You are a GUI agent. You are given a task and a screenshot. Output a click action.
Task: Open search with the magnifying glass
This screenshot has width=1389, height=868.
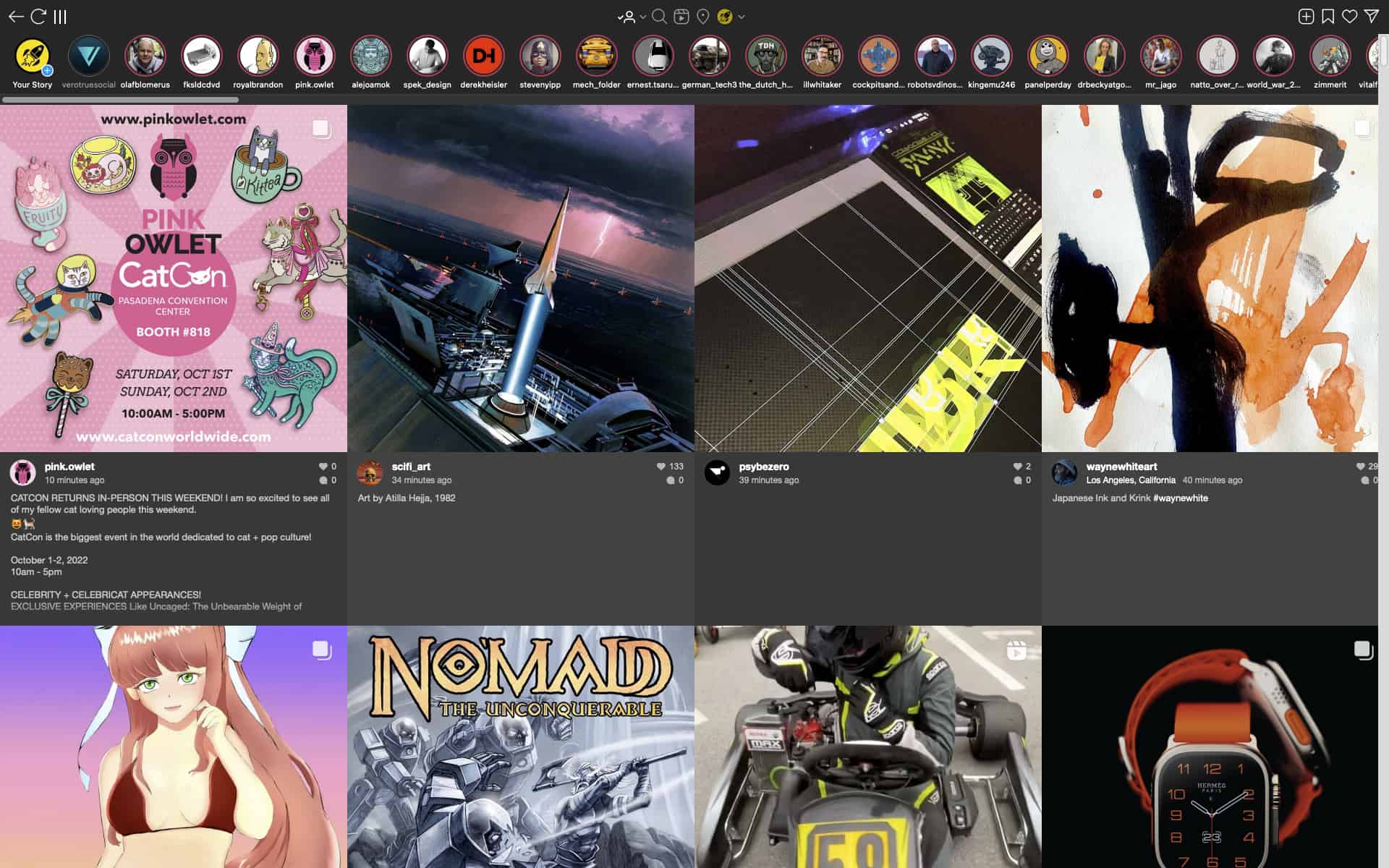[659, 16]
